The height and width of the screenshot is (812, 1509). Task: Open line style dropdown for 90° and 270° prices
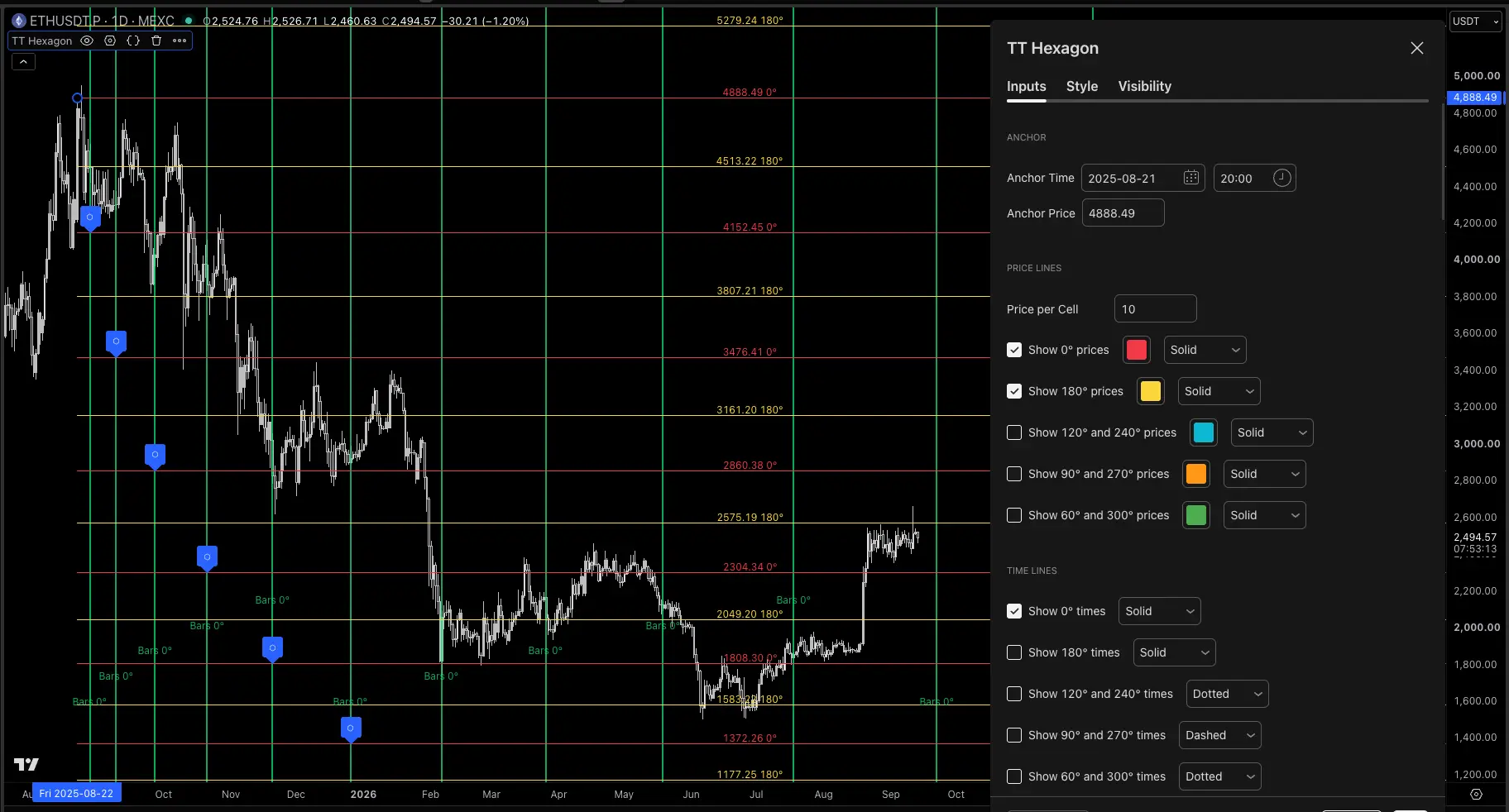pos(1264,474)
